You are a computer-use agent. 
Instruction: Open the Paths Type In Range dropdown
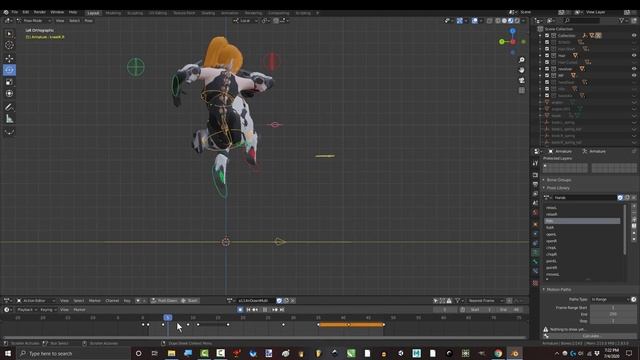click(610, 300)
